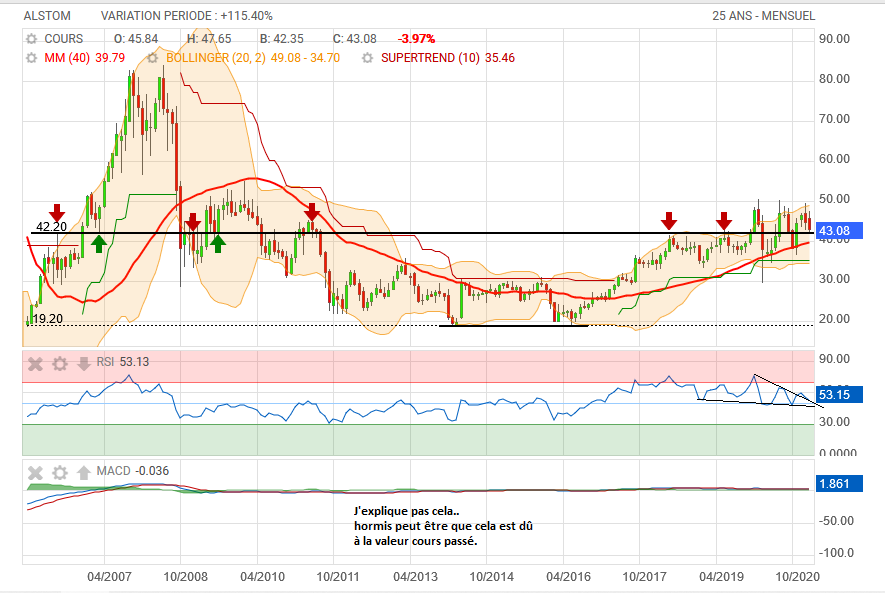The width and height of the screenshot is (885, 593).
Task: Click the 04/2016 date axis label
Action: [568, 577]
